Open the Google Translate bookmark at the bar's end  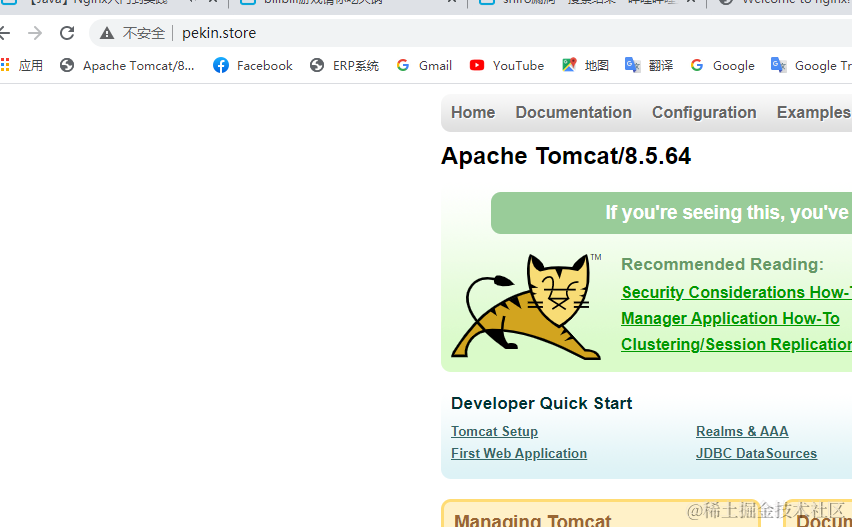point(811,66)
